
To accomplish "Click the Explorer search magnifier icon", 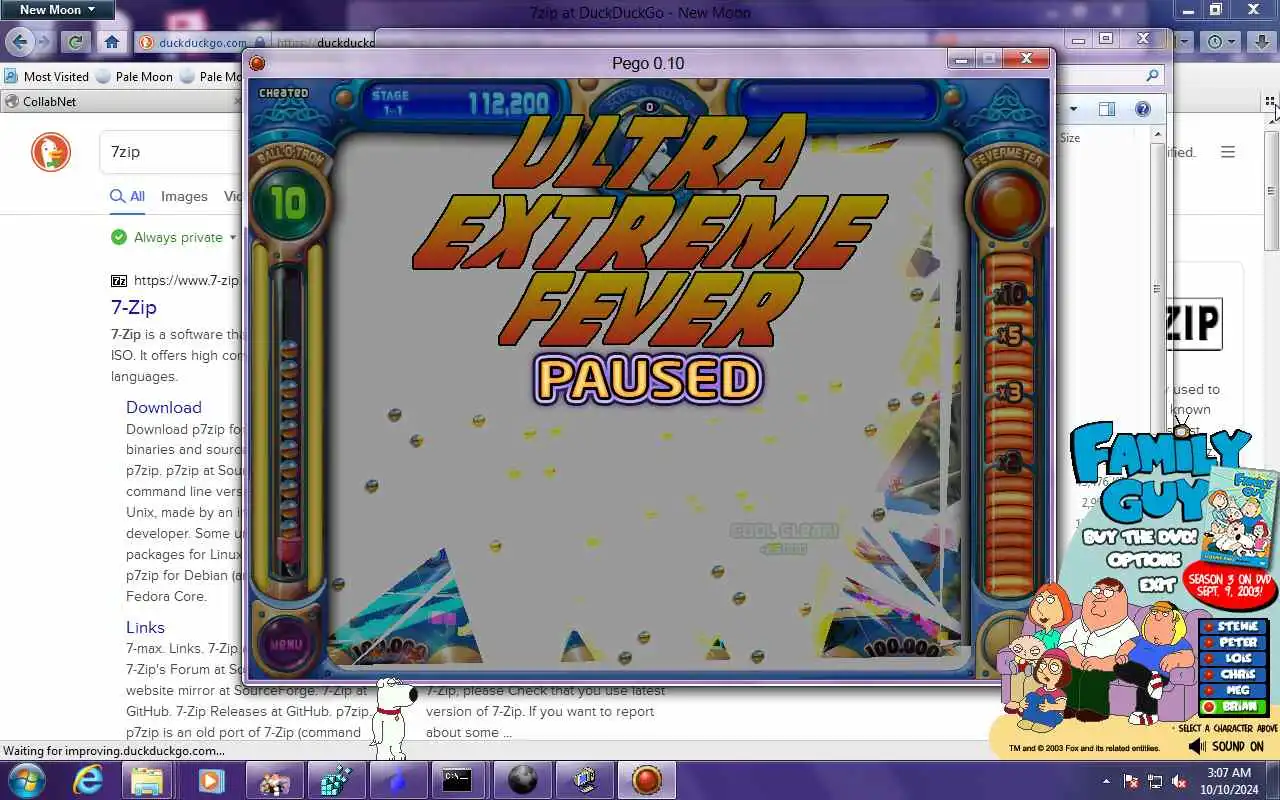I will click(x=1152, y=75).
